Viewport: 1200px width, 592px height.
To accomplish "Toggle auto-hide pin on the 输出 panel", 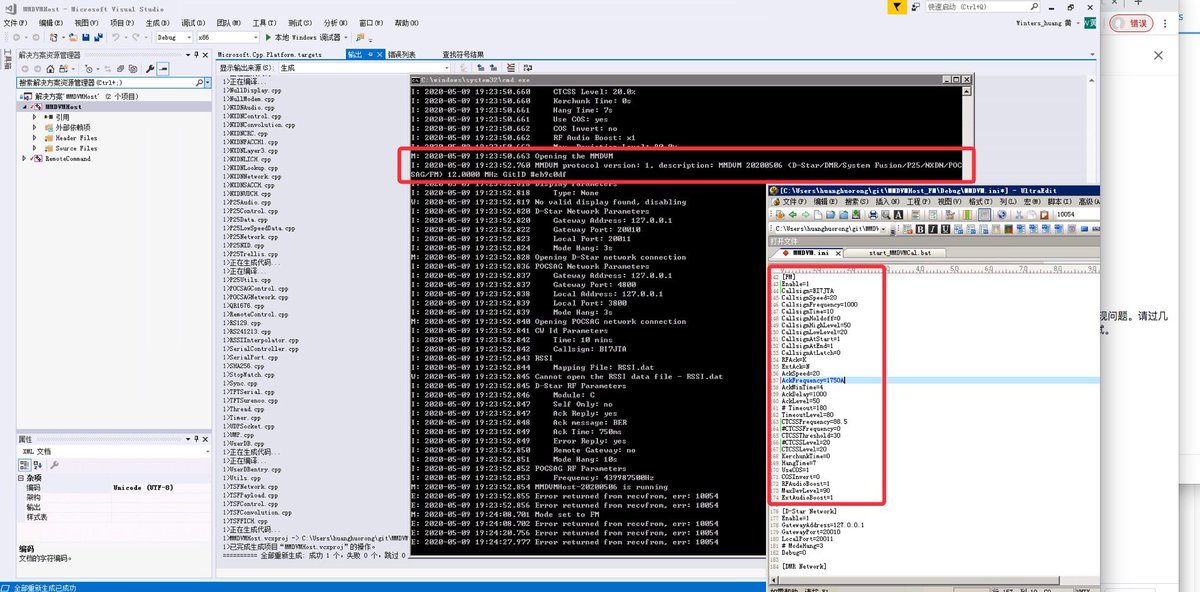I will [x=370, y=54].
